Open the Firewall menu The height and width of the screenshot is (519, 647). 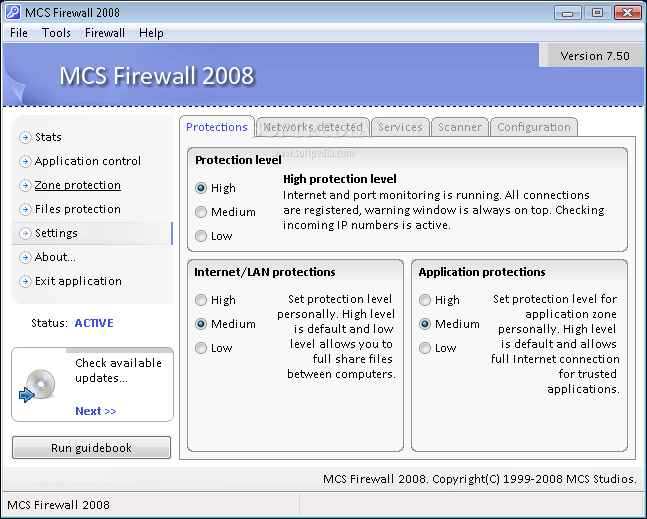105,33
